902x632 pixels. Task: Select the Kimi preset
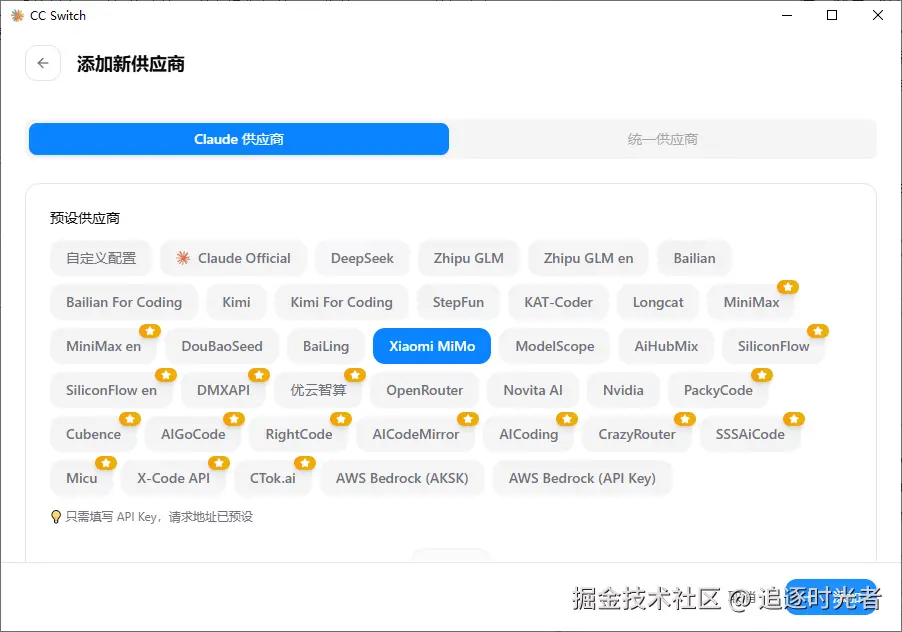pos(236,302)
